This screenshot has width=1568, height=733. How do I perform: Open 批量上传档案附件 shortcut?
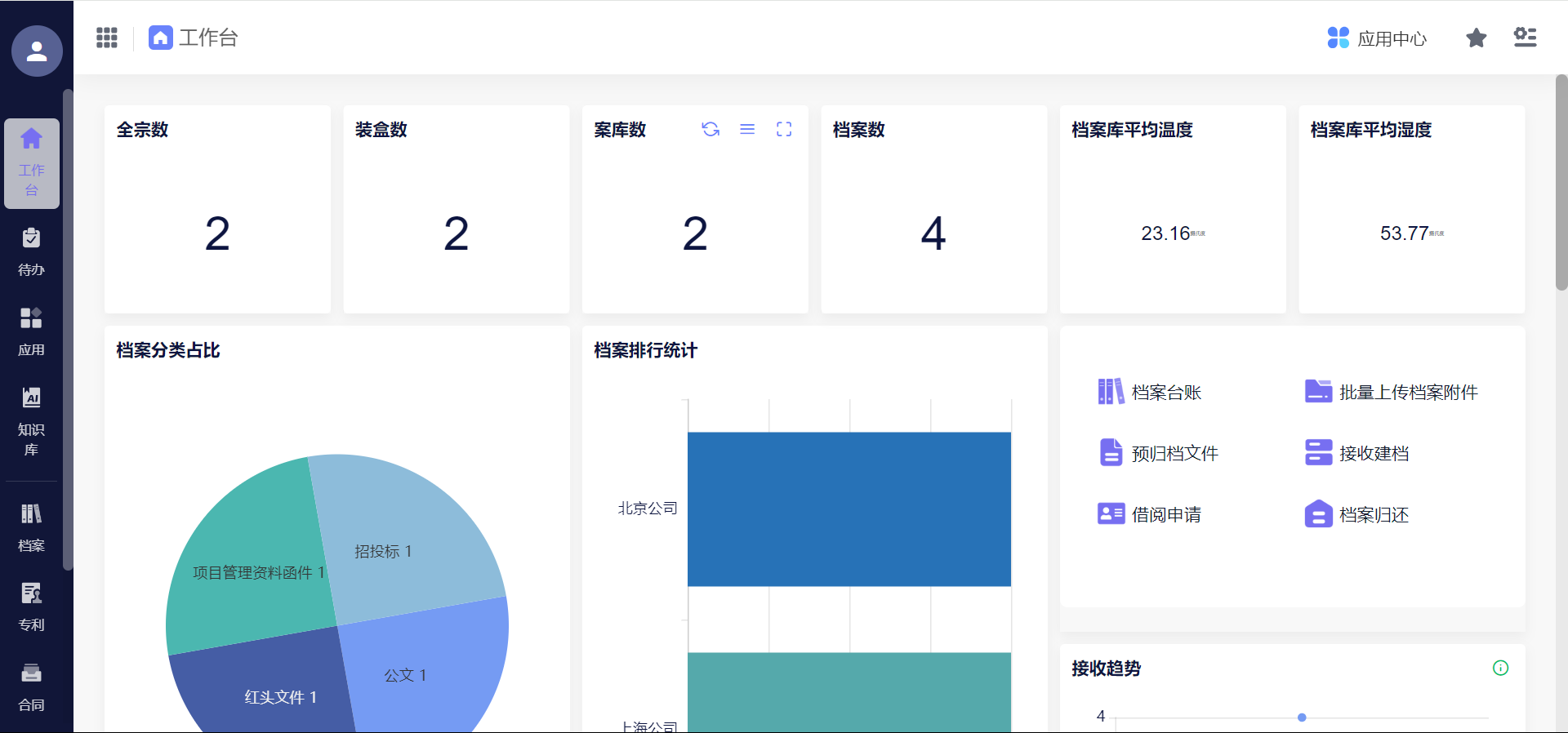coord(1391,393)
